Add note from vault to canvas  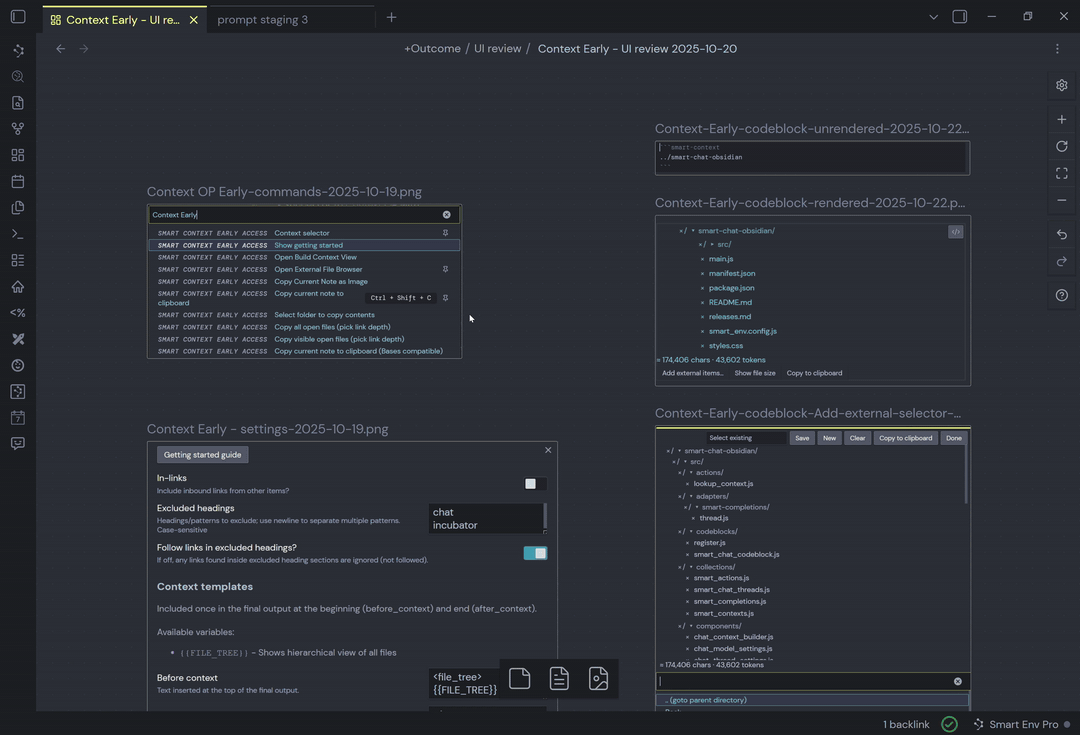point(559,679)
